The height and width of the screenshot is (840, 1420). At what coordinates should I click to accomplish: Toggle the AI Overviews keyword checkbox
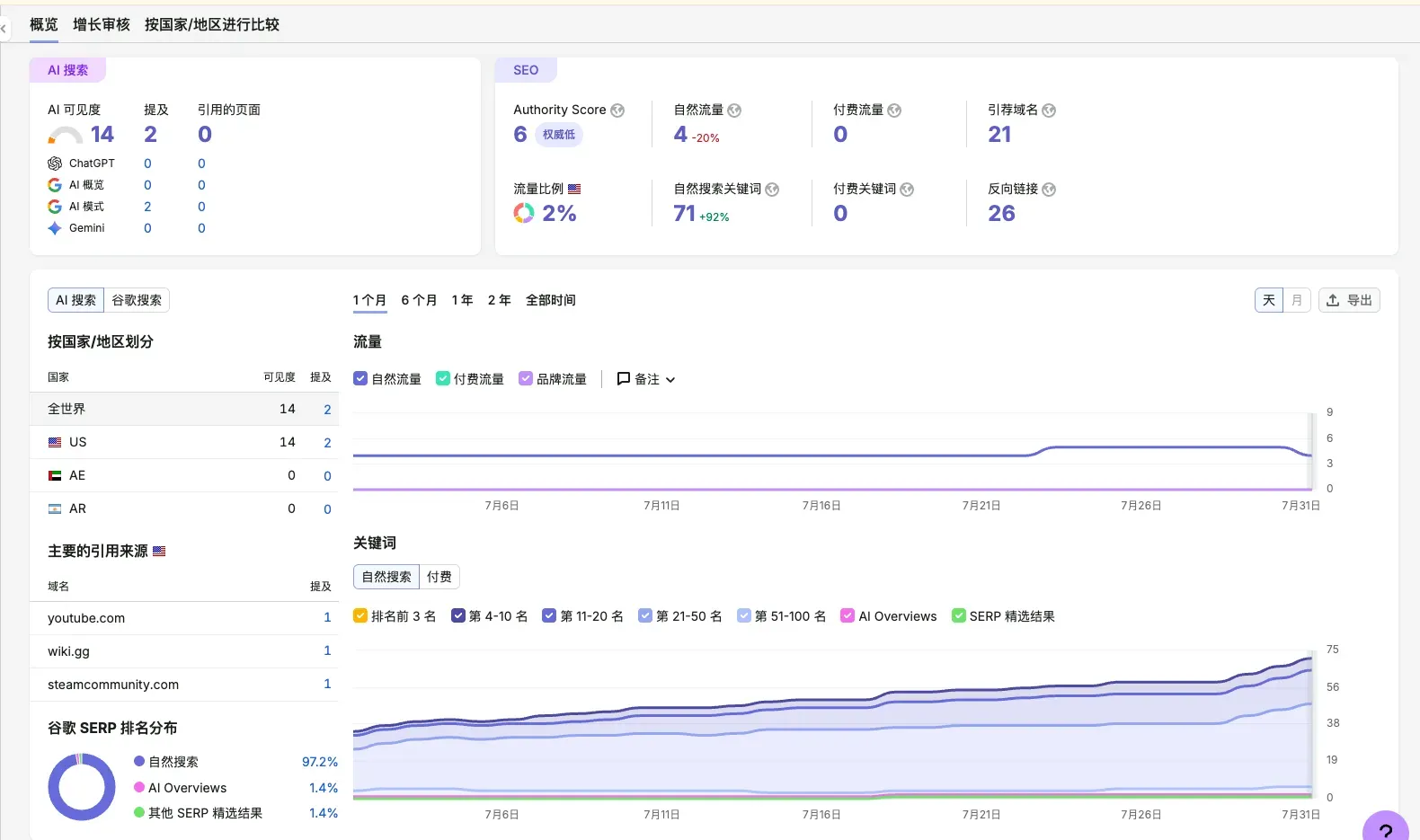848,616
